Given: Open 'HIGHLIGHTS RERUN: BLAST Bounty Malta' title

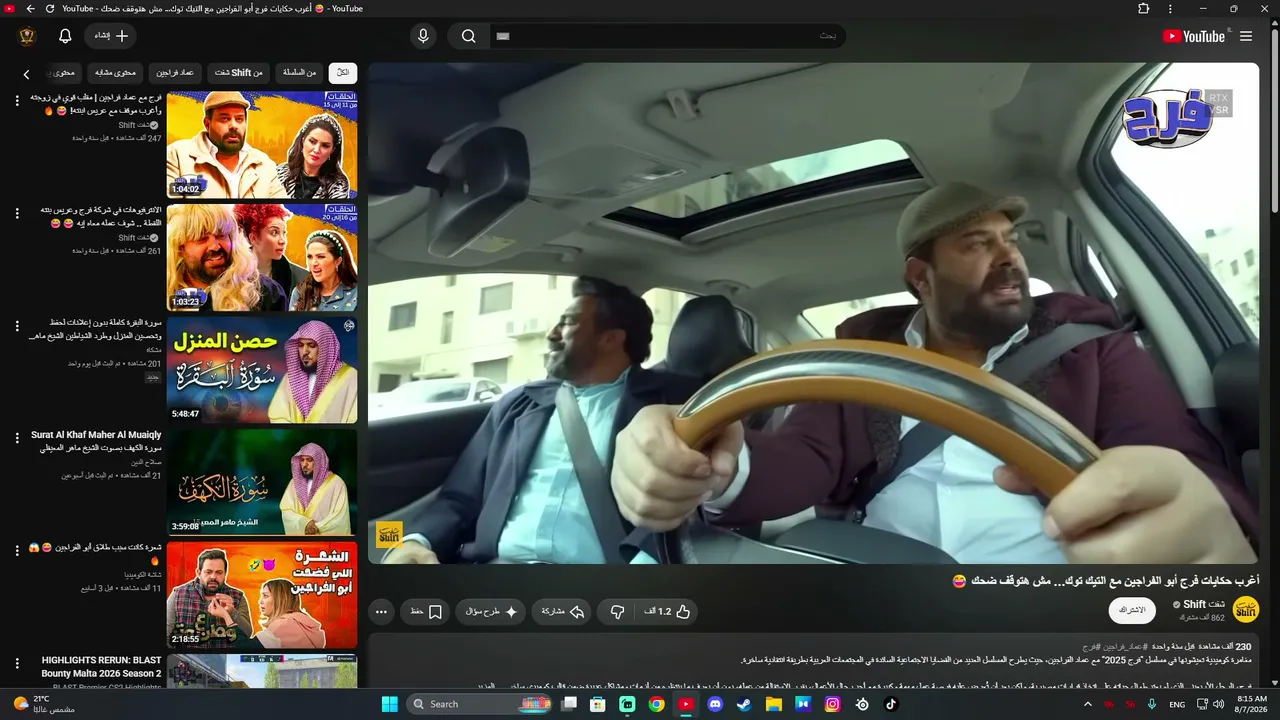Looking at the screenshot, I should pos(102,667).
